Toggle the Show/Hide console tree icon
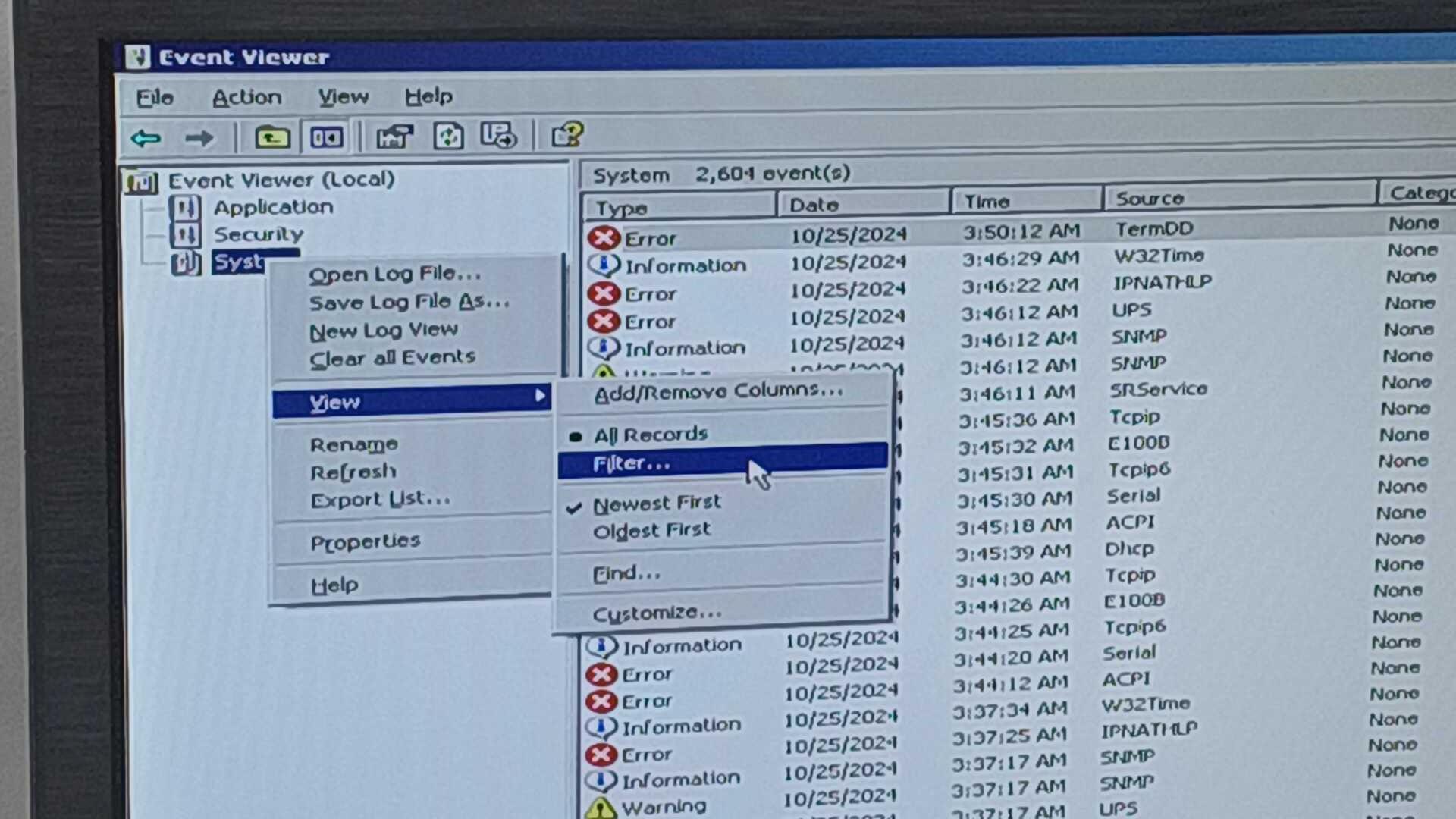The image size is (1456, 819). (326, 137)
